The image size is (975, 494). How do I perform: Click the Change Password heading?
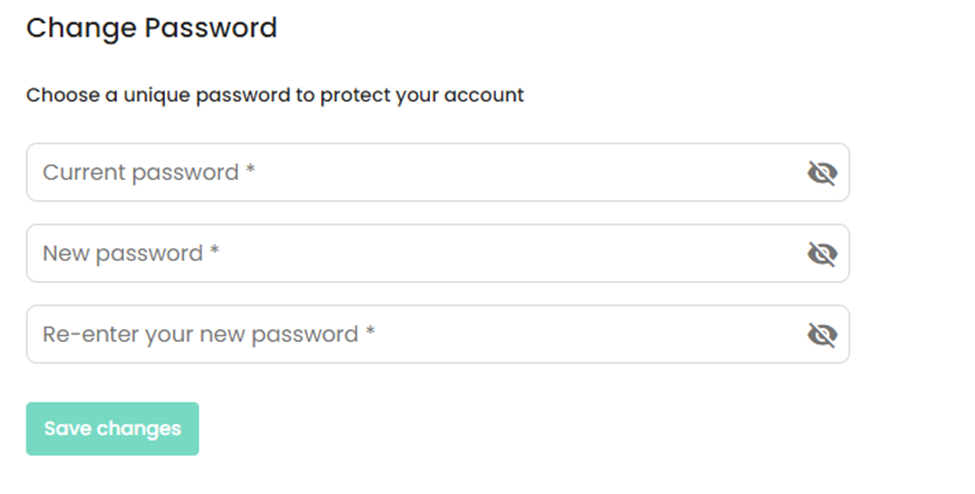click(x=151, y=28)
